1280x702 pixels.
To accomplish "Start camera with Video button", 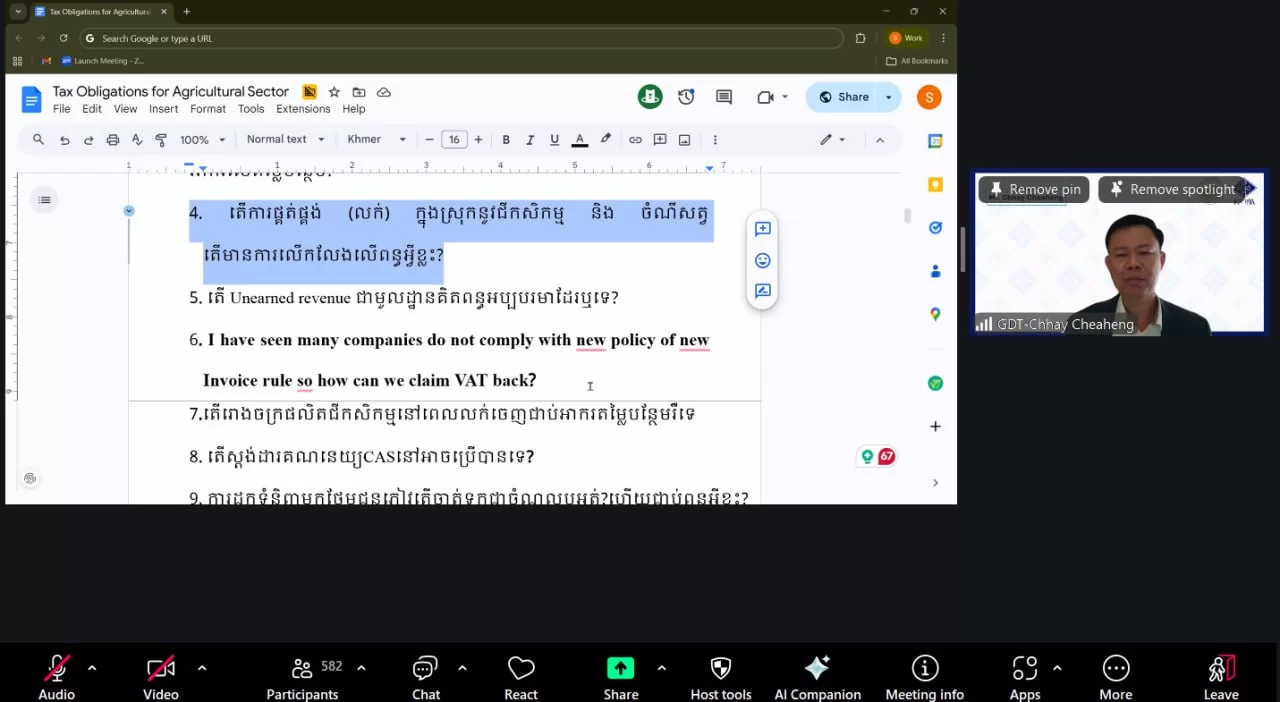I will tap(160, 677).
